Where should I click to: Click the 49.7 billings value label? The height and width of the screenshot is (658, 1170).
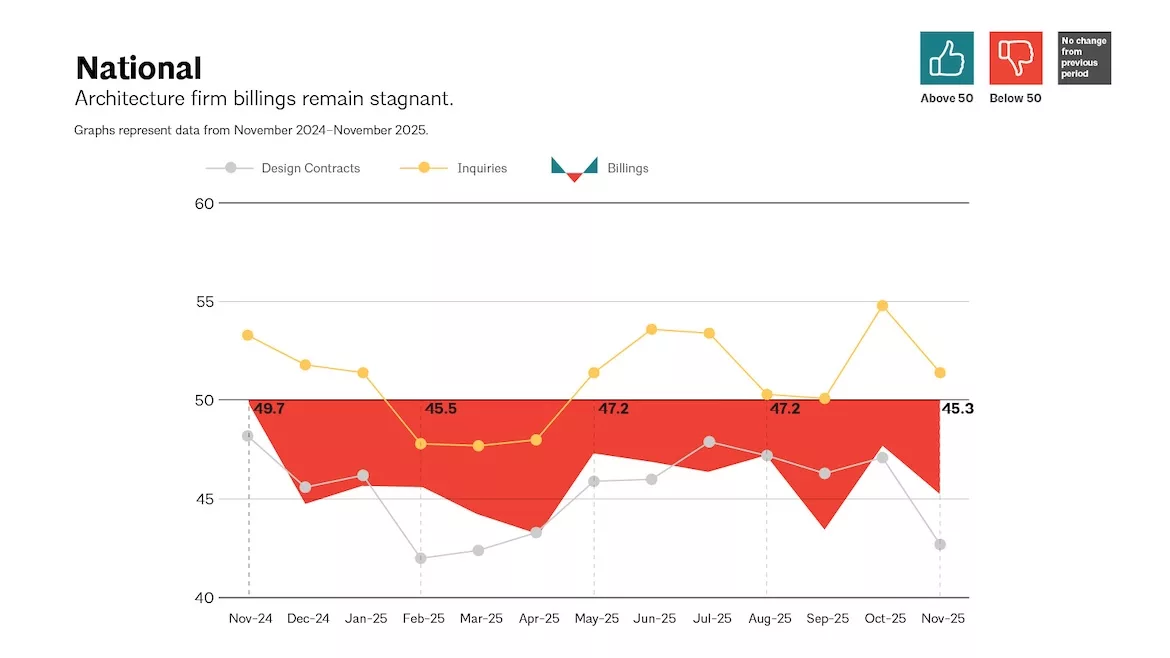pos(269,409)
